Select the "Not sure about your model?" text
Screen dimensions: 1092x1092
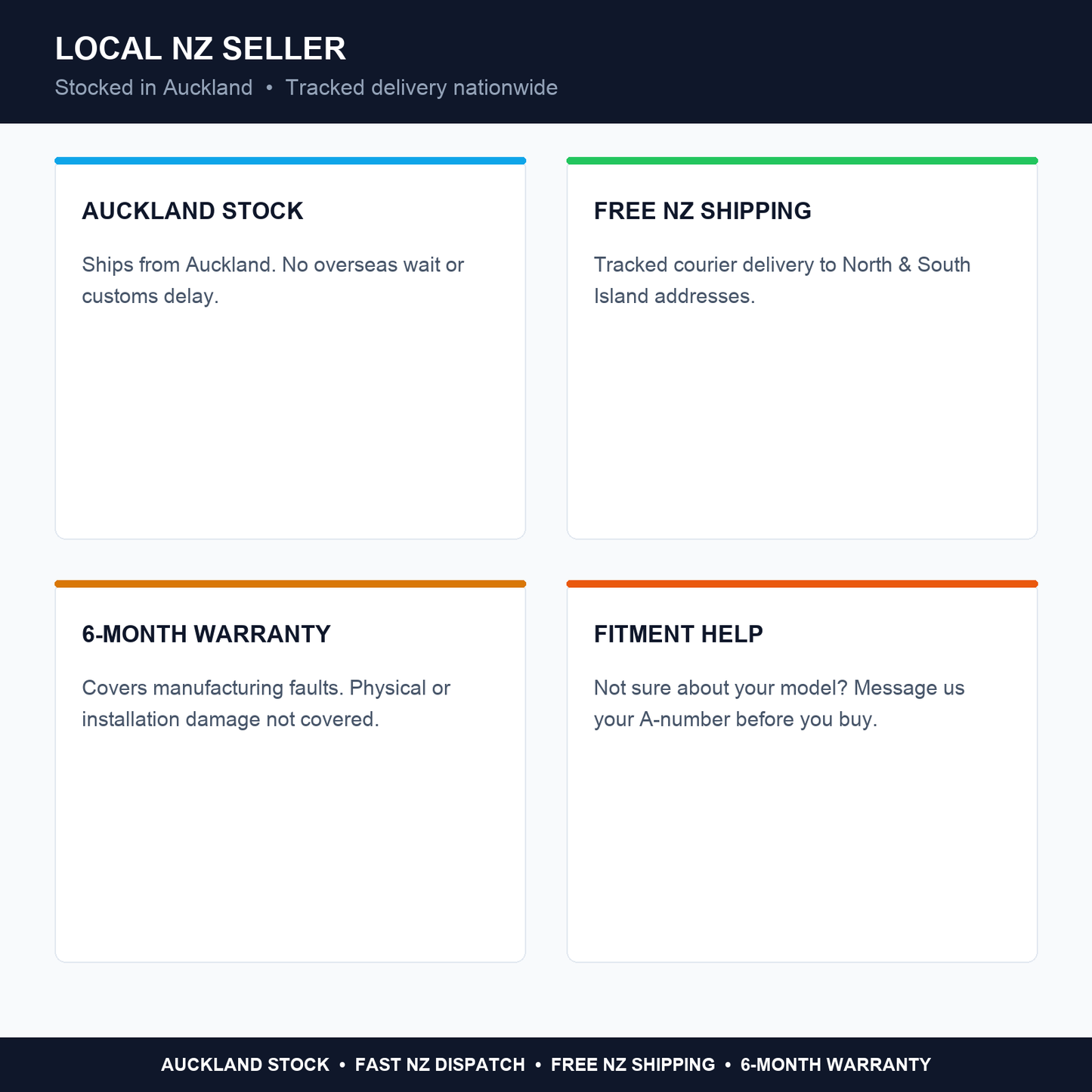(x=721, y=688)
